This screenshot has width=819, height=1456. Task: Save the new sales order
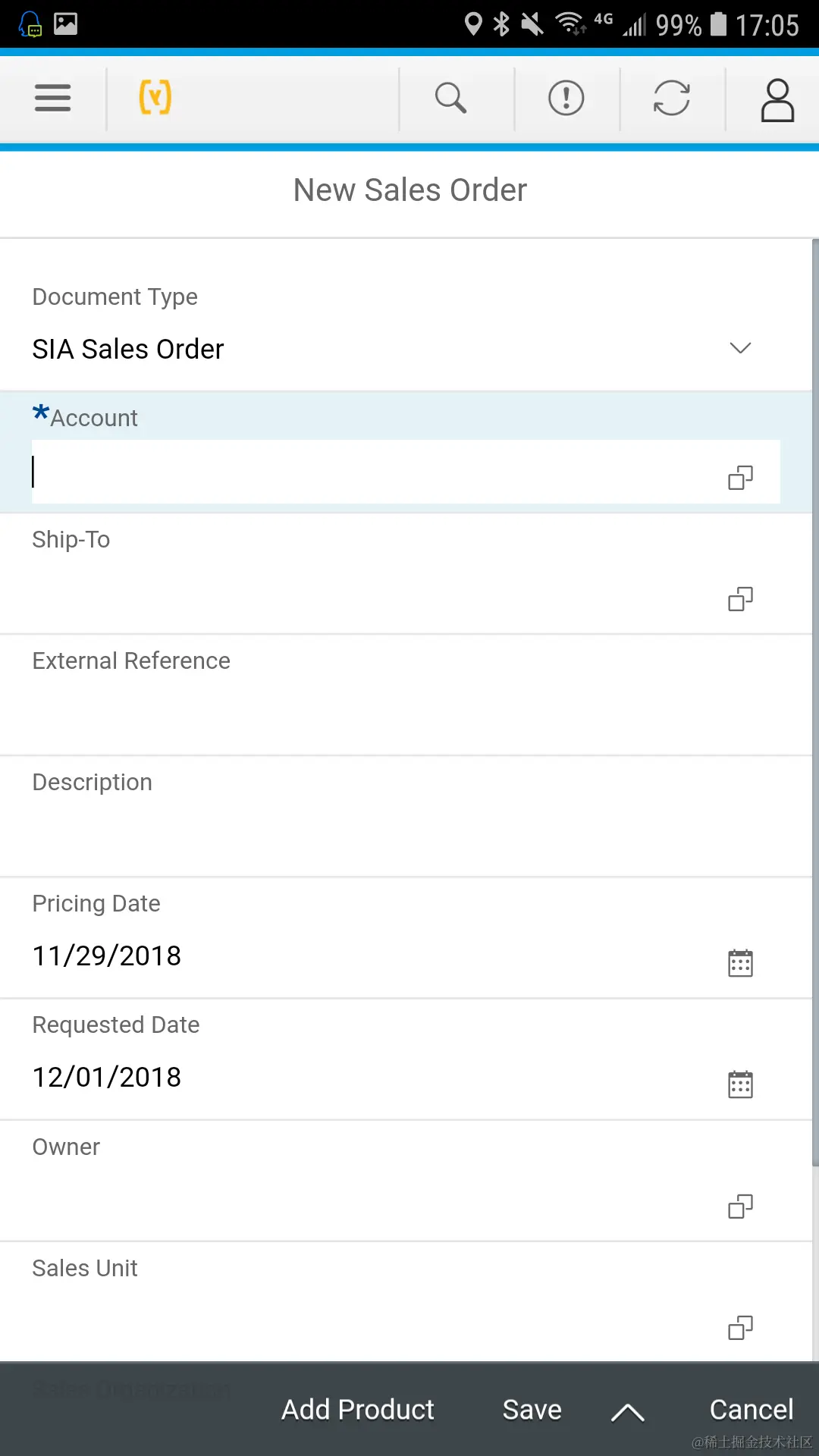[x=532, y=1410]
